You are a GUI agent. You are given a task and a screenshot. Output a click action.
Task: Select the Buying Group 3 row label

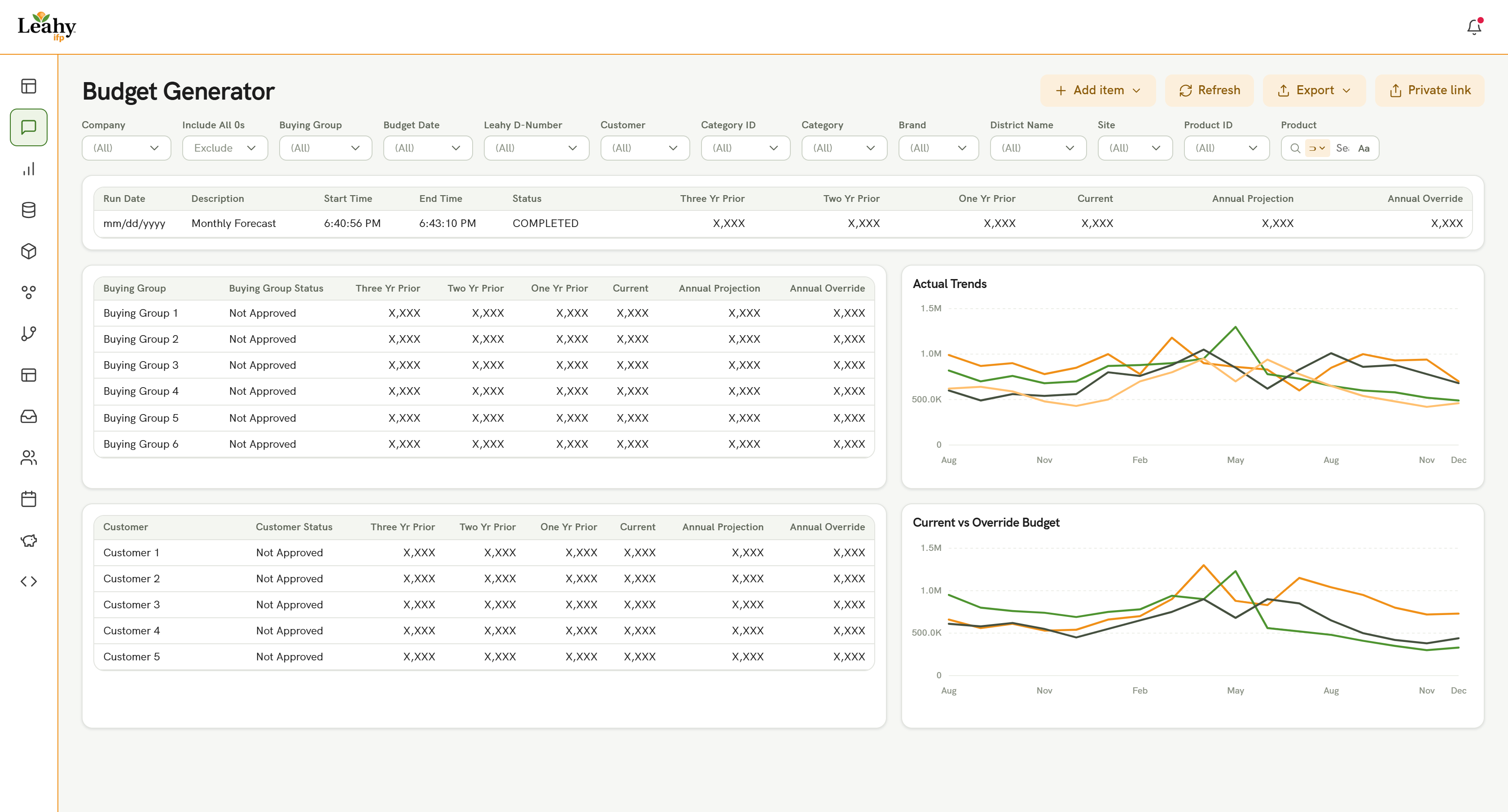tap(141, 365)
